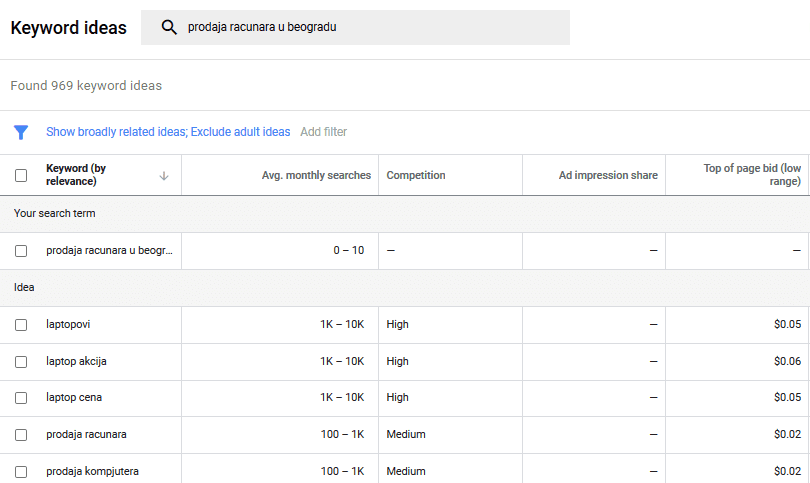810x483 pixels.
Task: Click '100 – 1K' searches for prodaja racunara
Action: (342, 434)
